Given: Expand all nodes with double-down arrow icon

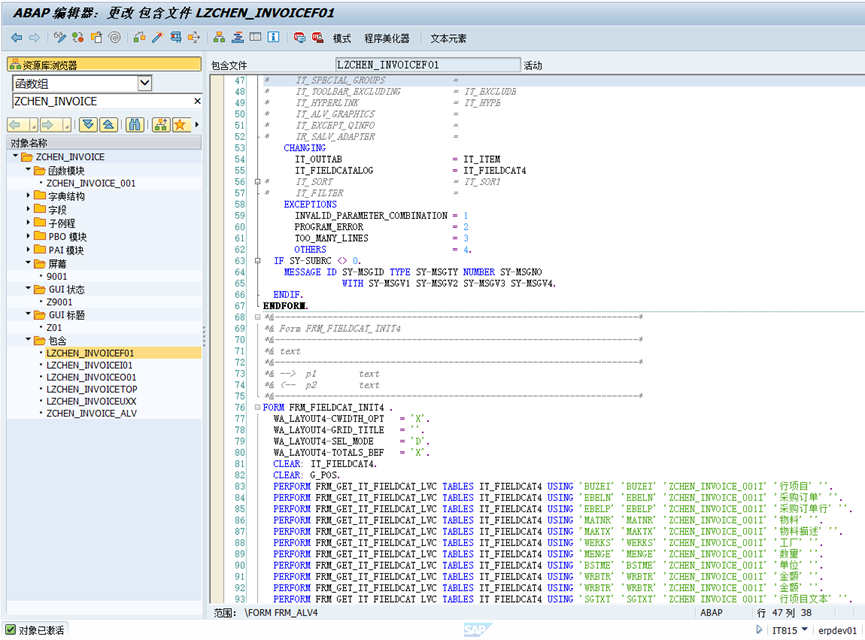Looking at the screenshot, I should [x=88, y=125].
